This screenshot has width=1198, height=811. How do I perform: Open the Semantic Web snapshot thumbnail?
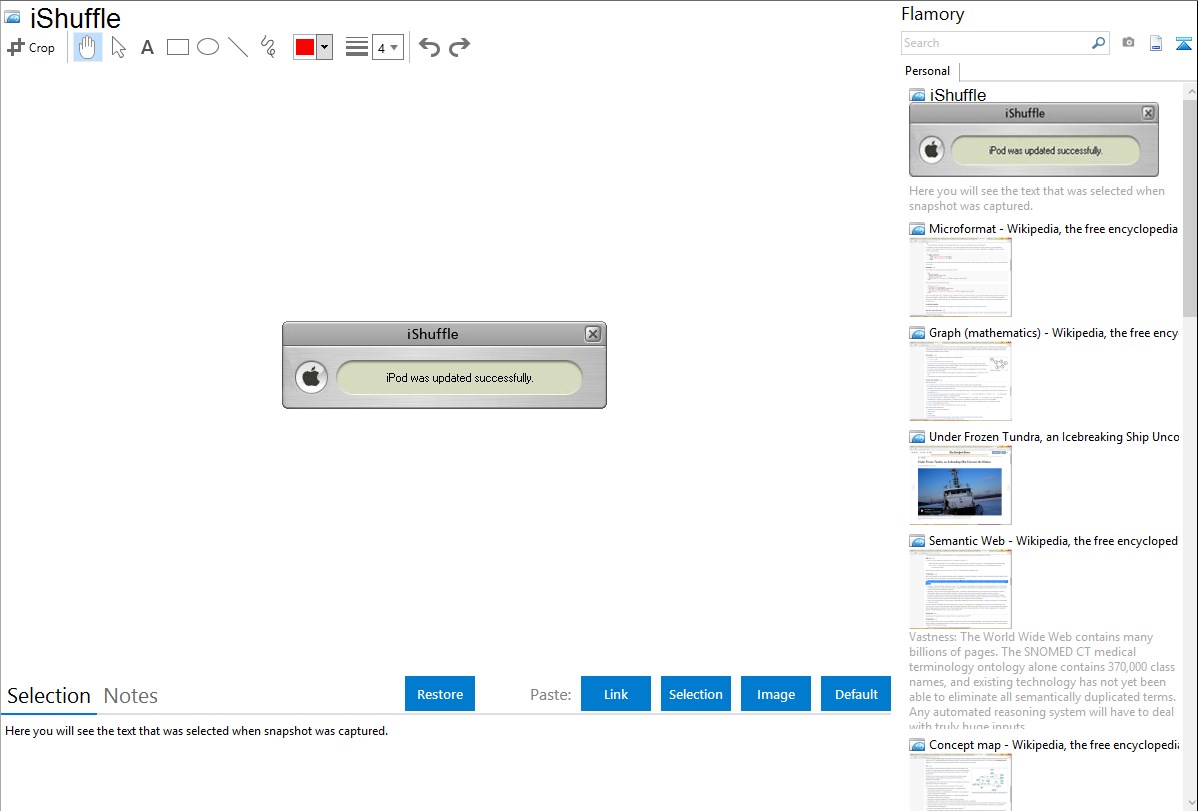coord(960,589)
